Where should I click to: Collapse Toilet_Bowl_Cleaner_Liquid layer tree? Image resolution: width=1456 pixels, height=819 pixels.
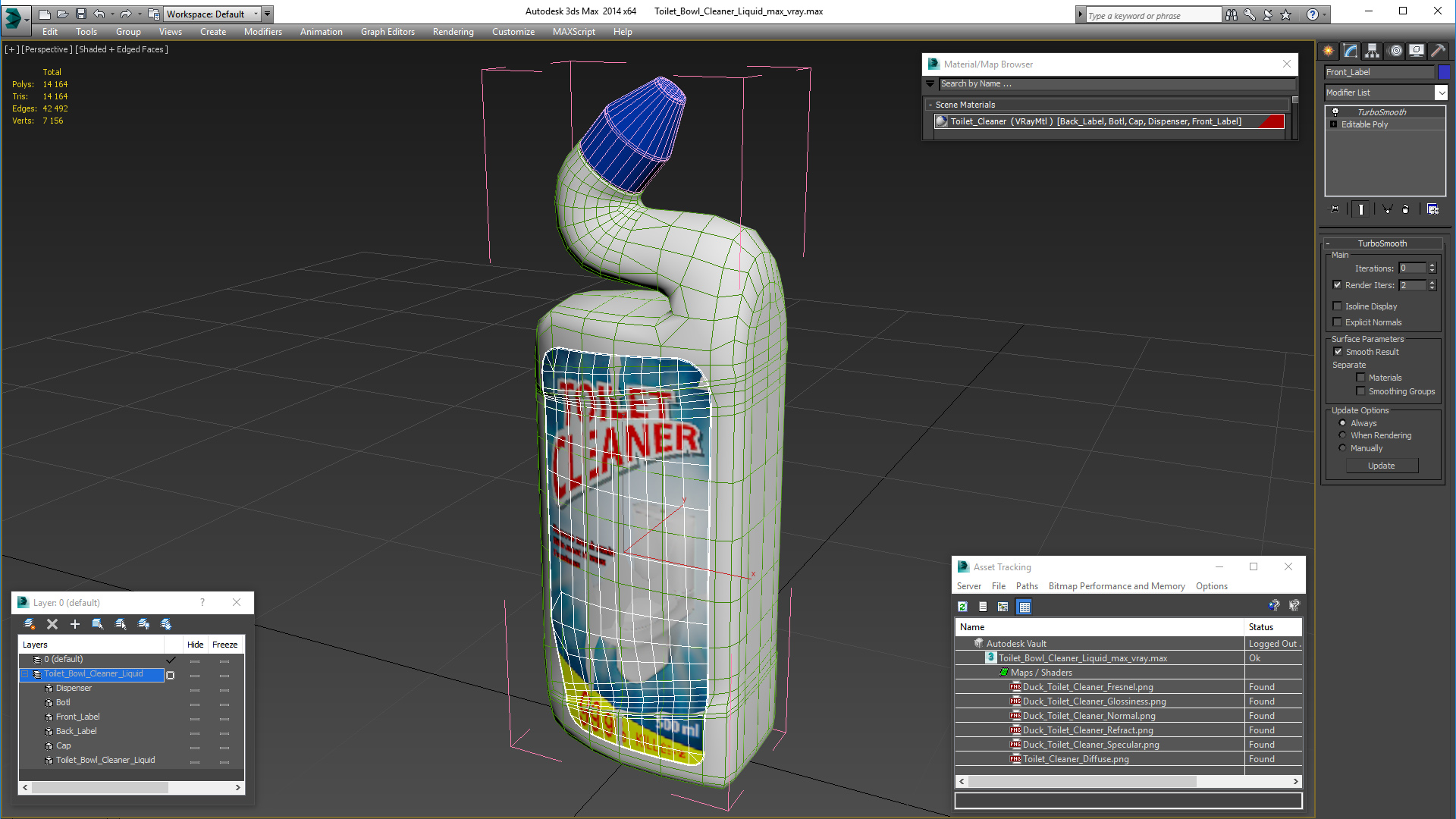click(25, 674)
